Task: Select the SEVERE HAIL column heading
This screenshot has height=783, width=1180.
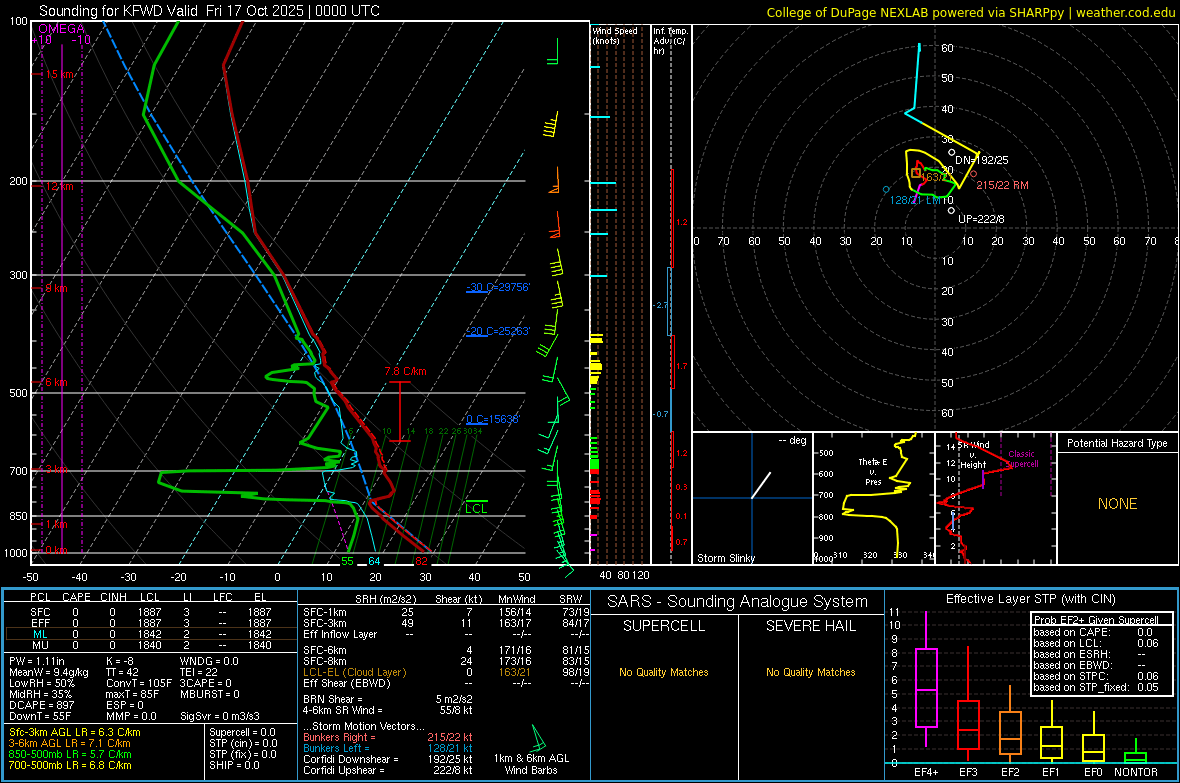Action: pyautogui.click(x=810, y=626)
